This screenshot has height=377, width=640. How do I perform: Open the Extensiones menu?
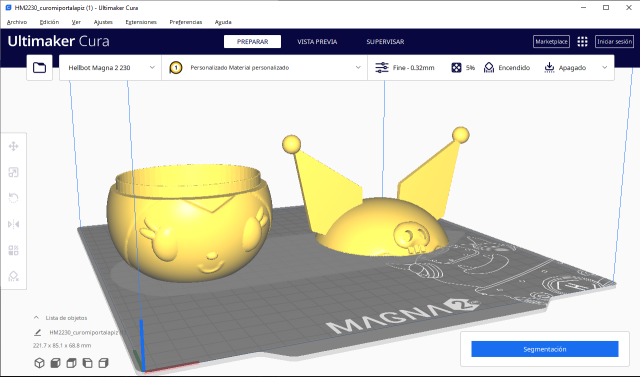point(141,22)
